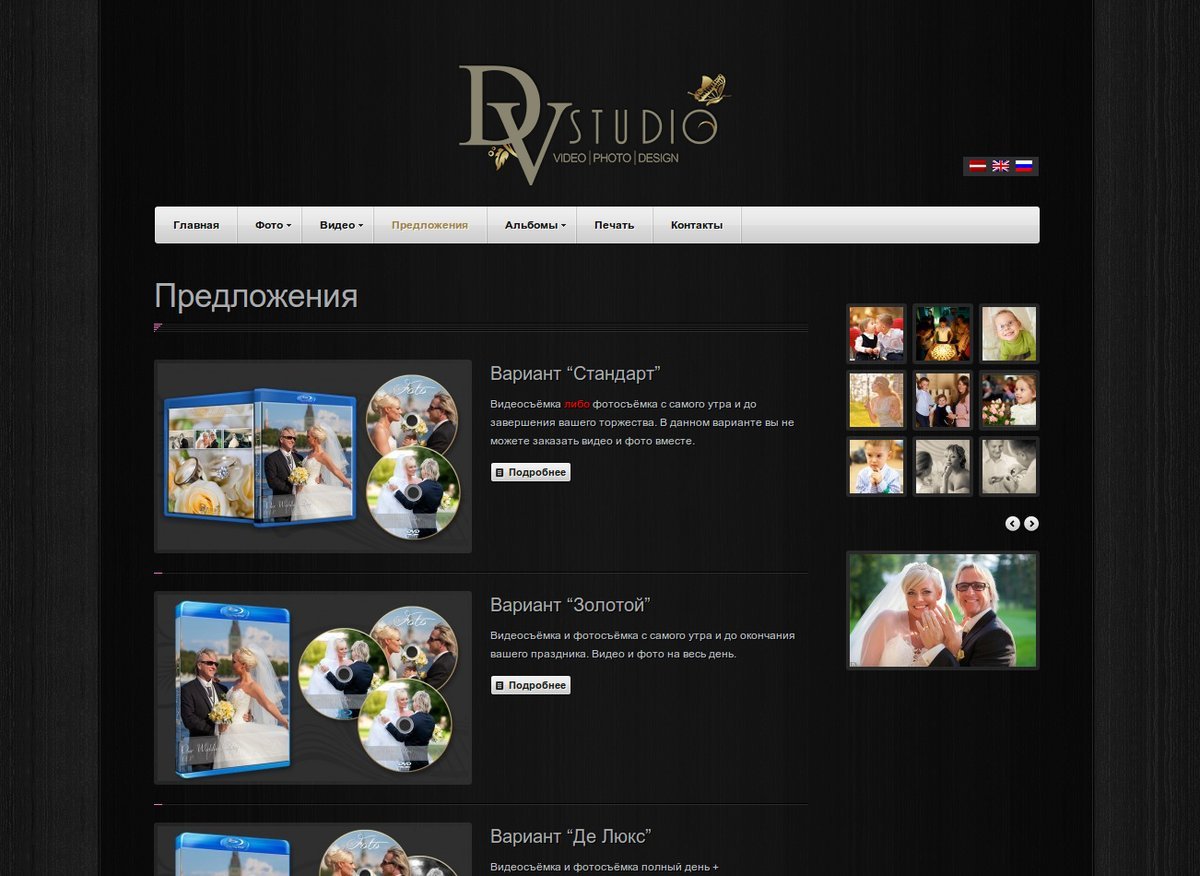Open the Главная menu item
Viewport: 1200px width, 876px height.
tap(196, 225)
